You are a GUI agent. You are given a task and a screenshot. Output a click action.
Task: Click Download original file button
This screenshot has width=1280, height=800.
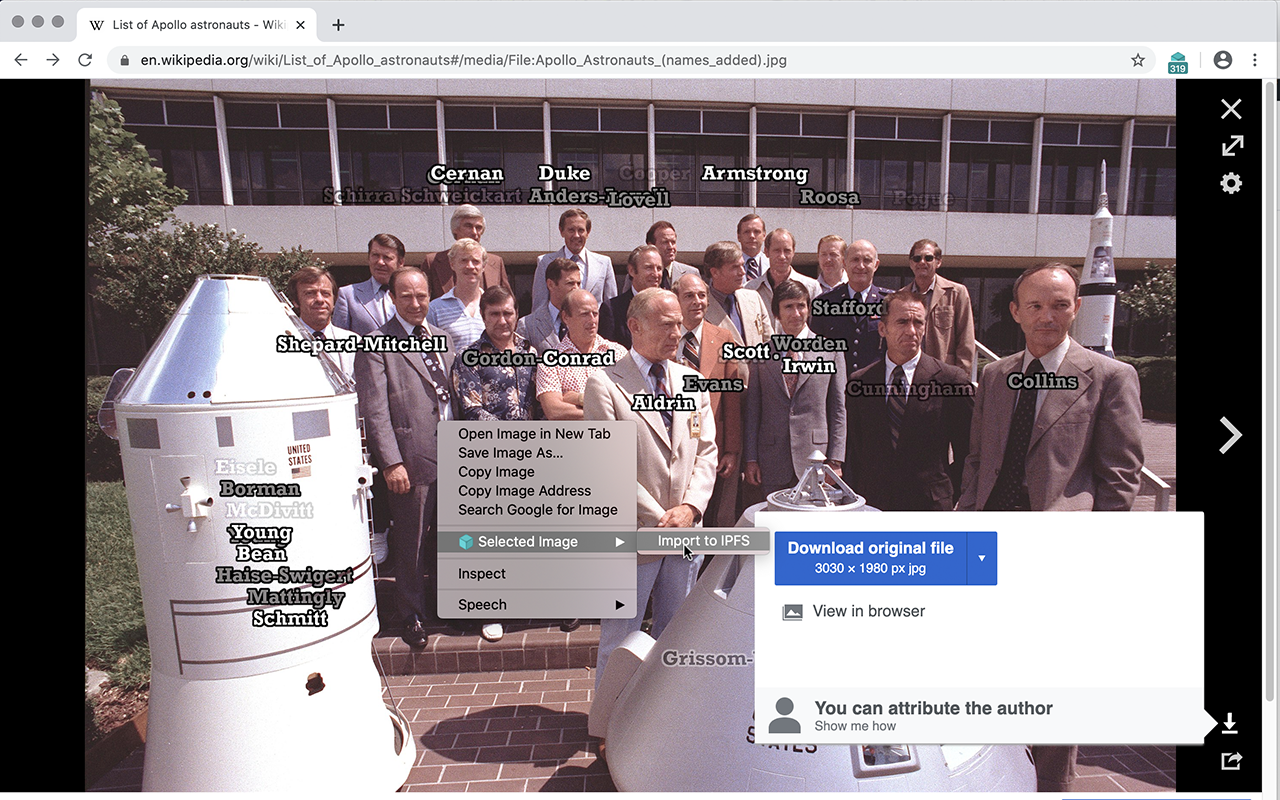870,558
